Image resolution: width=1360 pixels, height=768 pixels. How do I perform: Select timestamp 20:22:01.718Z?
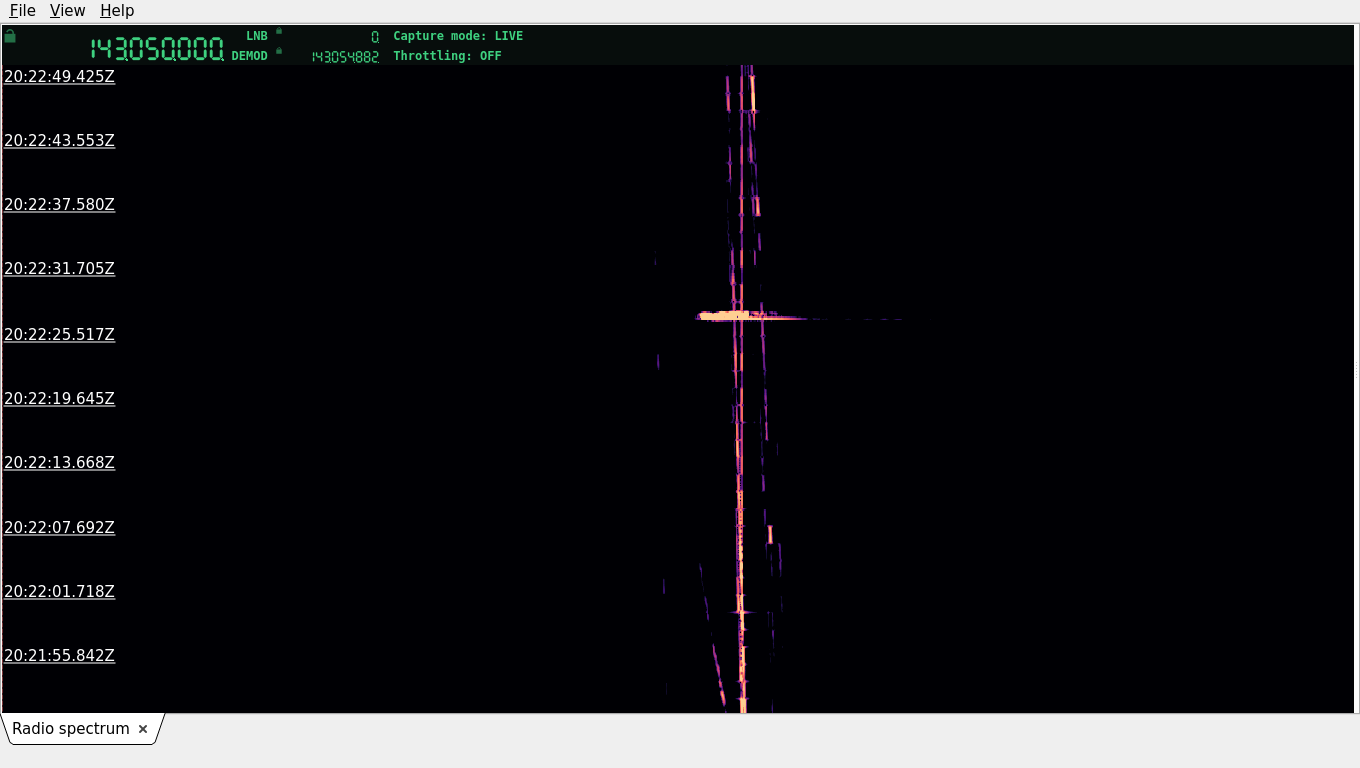59,592
